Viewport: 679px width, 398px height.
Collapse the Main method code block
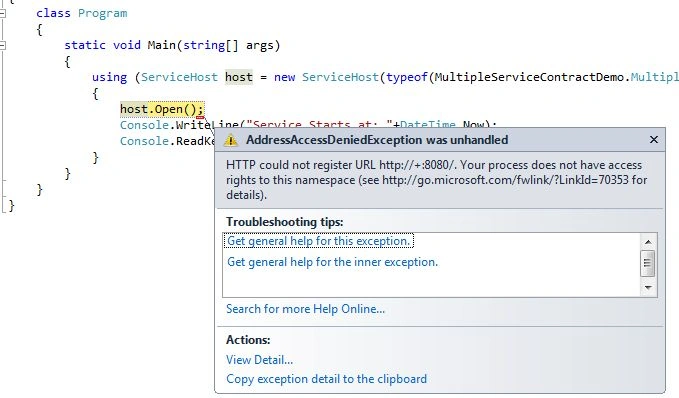click(3, 45)
